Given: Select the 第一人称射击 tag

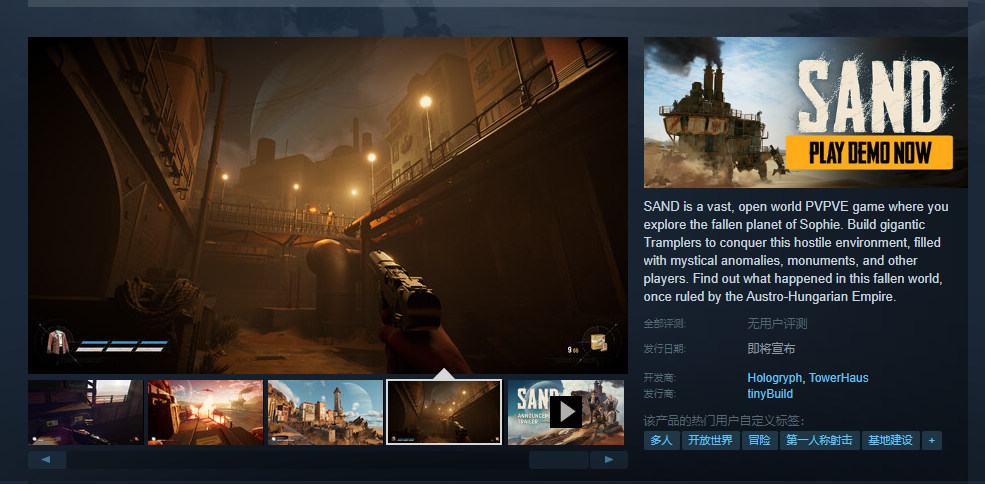Looking at the screenshot, I should click(819, 440).
